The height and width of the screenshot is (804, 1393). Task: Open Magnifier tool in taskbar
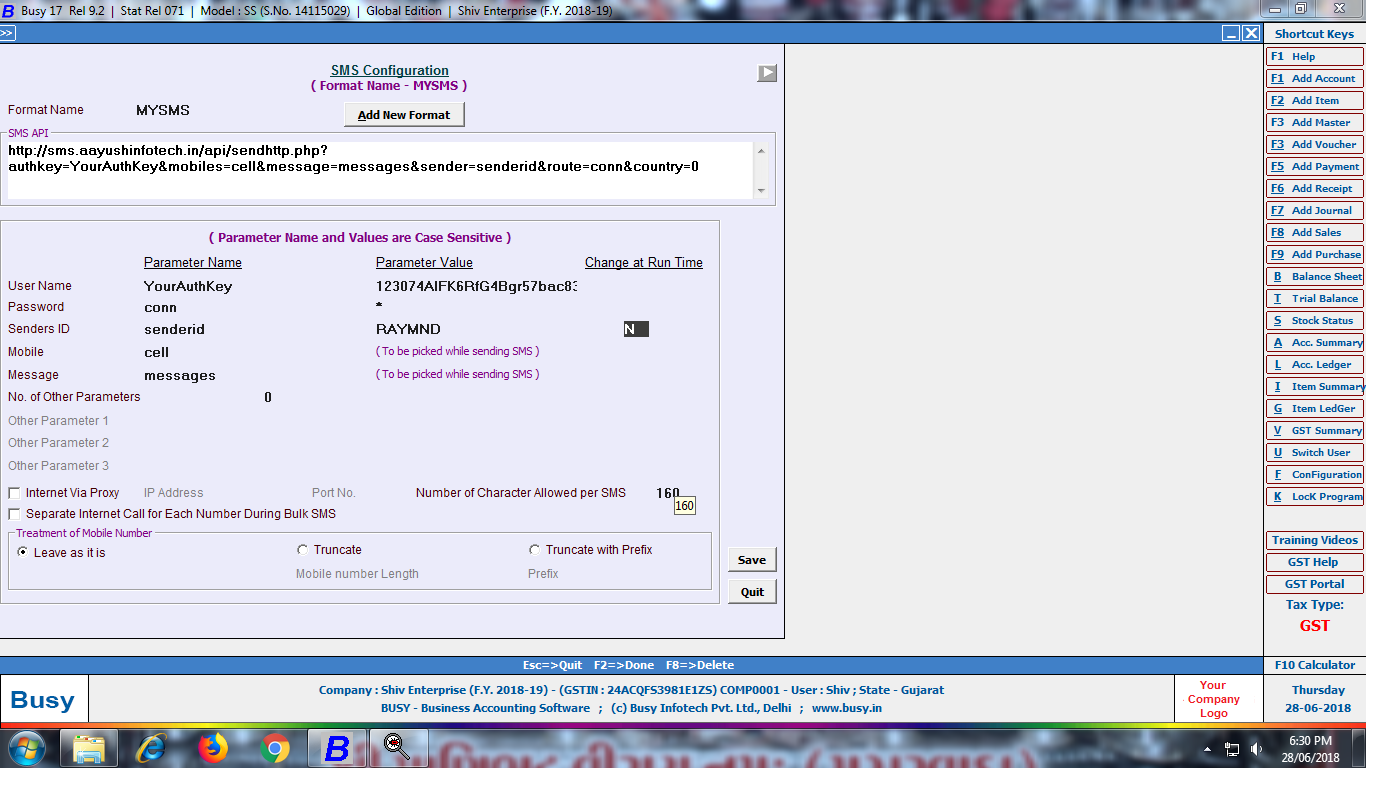pos(398,748)
